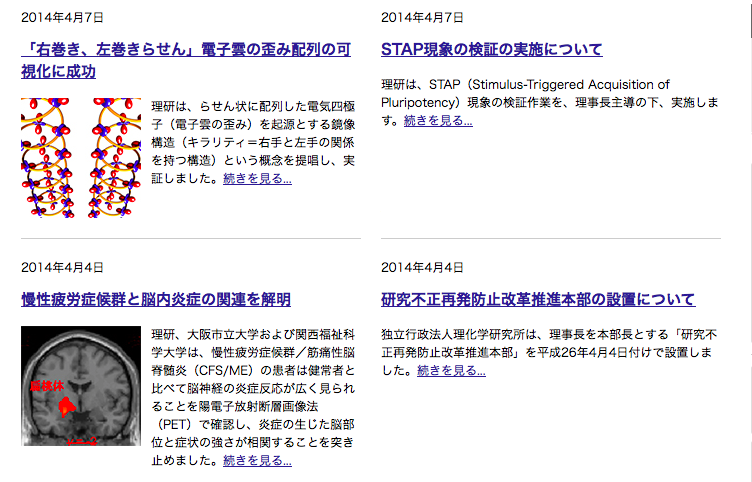Click 続きを見る link in the electron cloud helix article

257,179
